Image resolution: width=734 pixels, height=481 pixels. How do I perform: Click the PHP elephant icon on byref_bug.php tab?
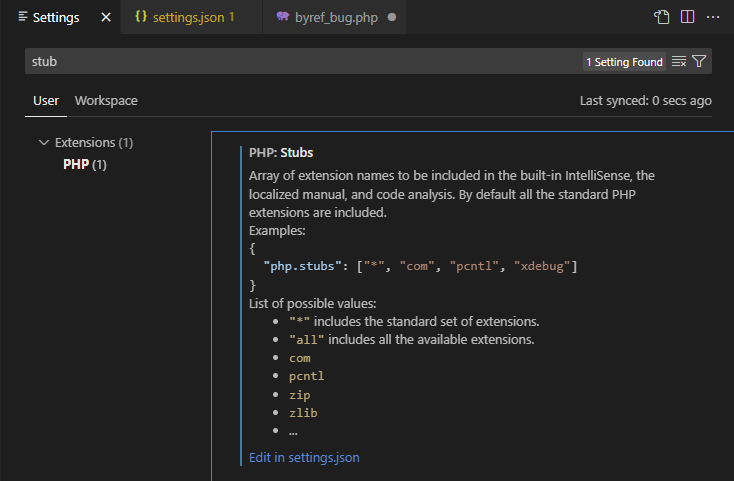pyautogui.click(x=285, y=17)
